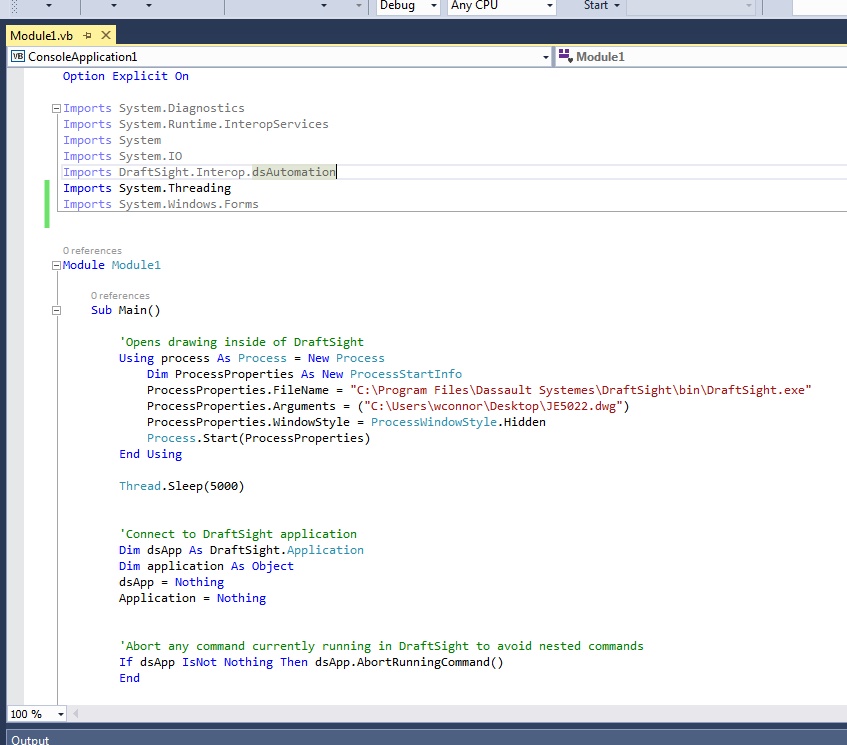Pin the Module1.vb tab
The image size is (847, 745).
click(x=87, y=35)
